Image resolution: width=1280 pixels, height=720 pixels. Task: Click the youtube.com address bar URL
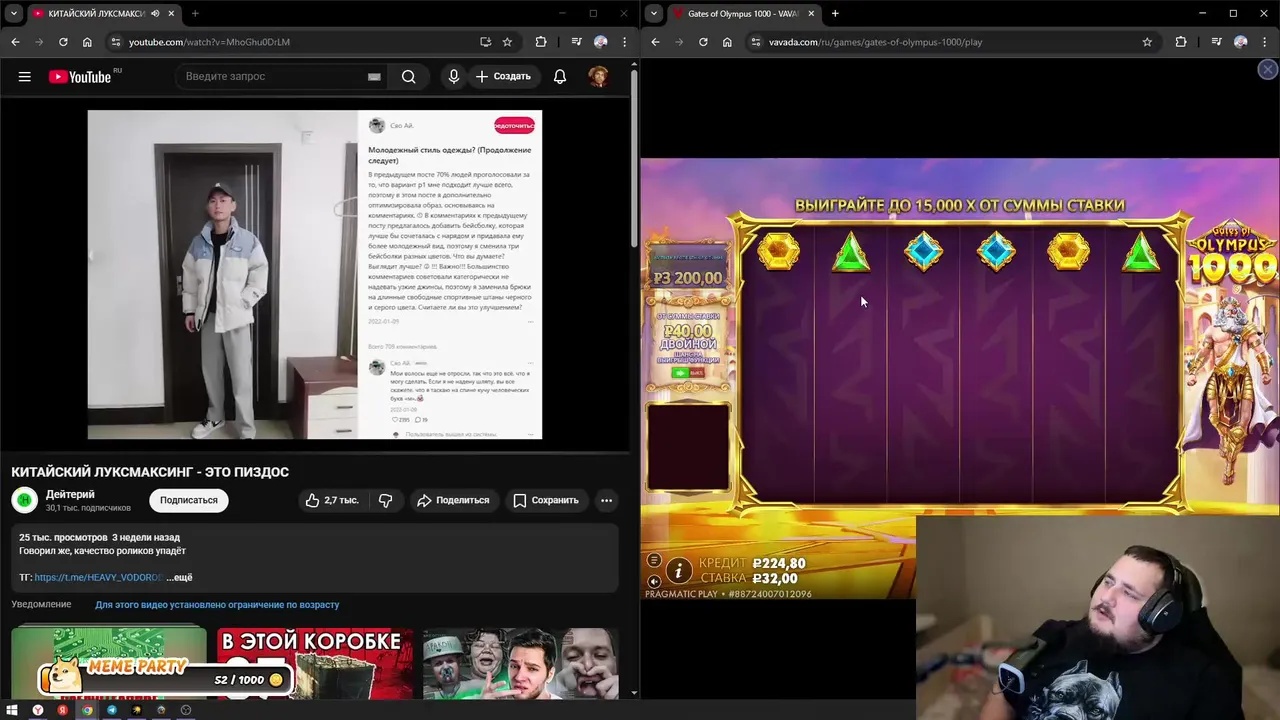(209, 42)
